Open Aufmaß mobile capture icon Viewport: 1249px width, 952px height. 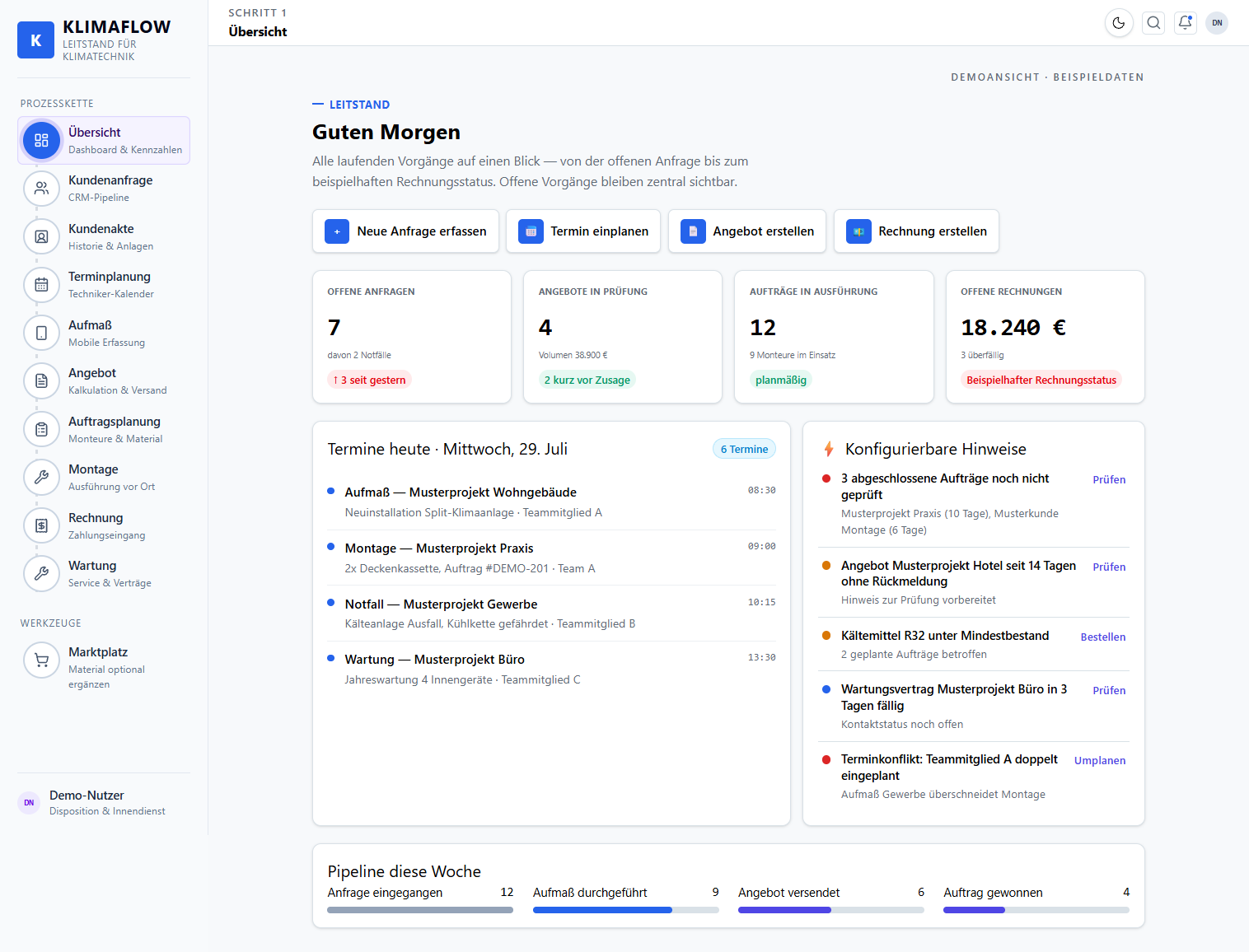point(41,333)
